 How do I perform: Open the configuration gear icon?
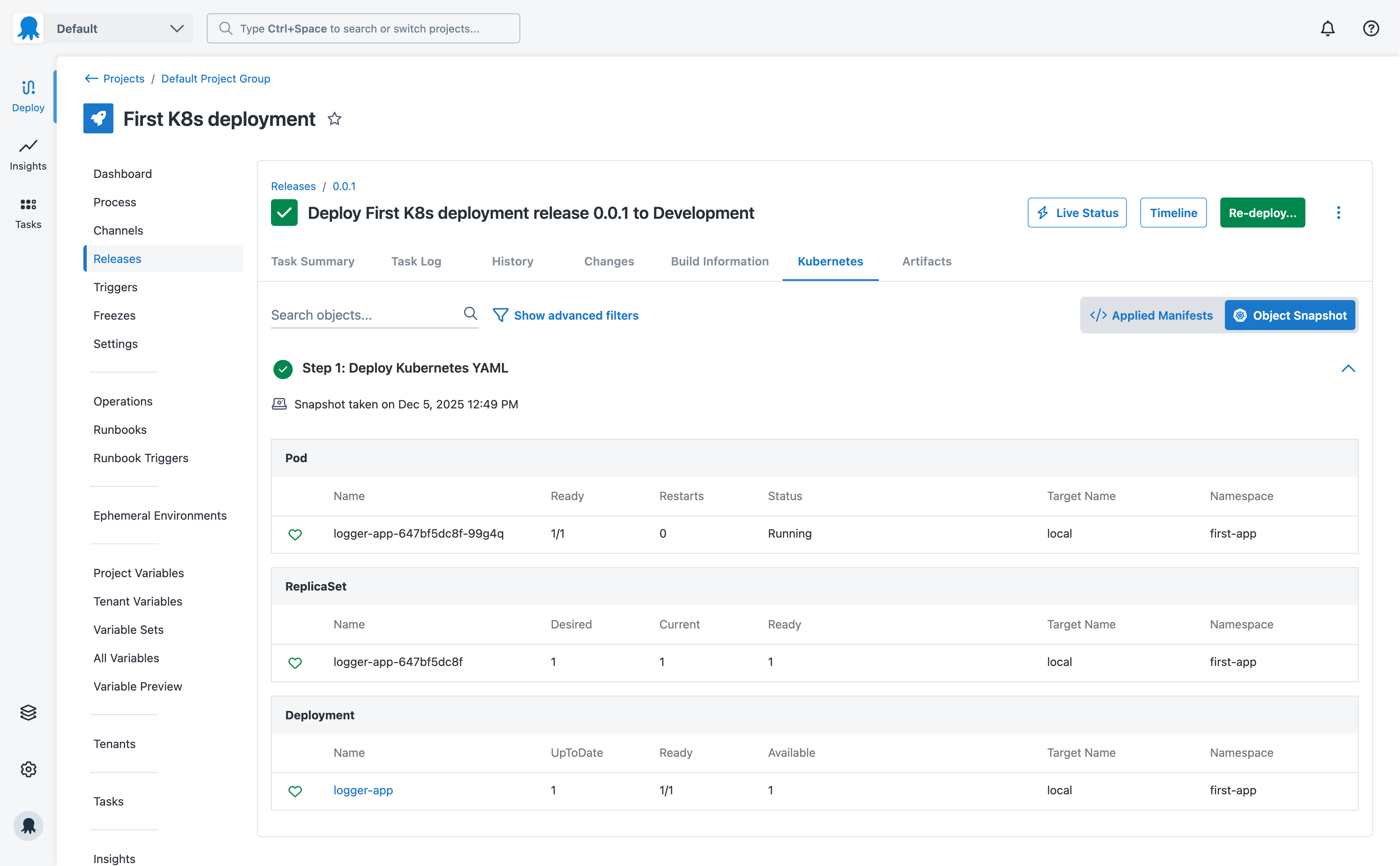(x=28, y=768)
